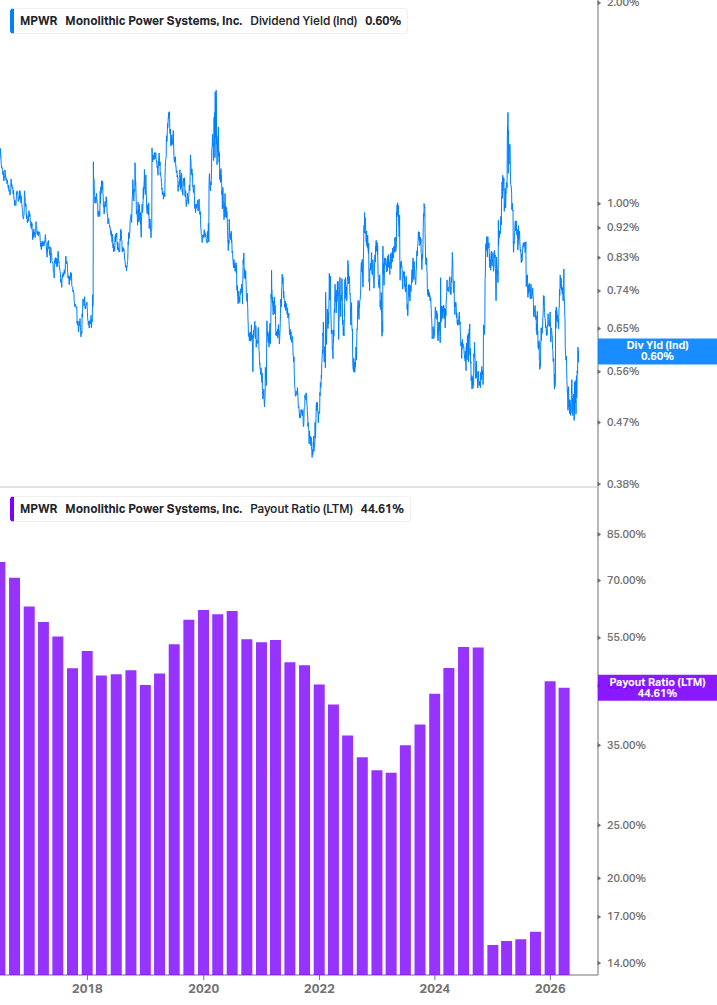Click the last purple payout bar near 2026
717x1005 pixels.
point(564,831)
